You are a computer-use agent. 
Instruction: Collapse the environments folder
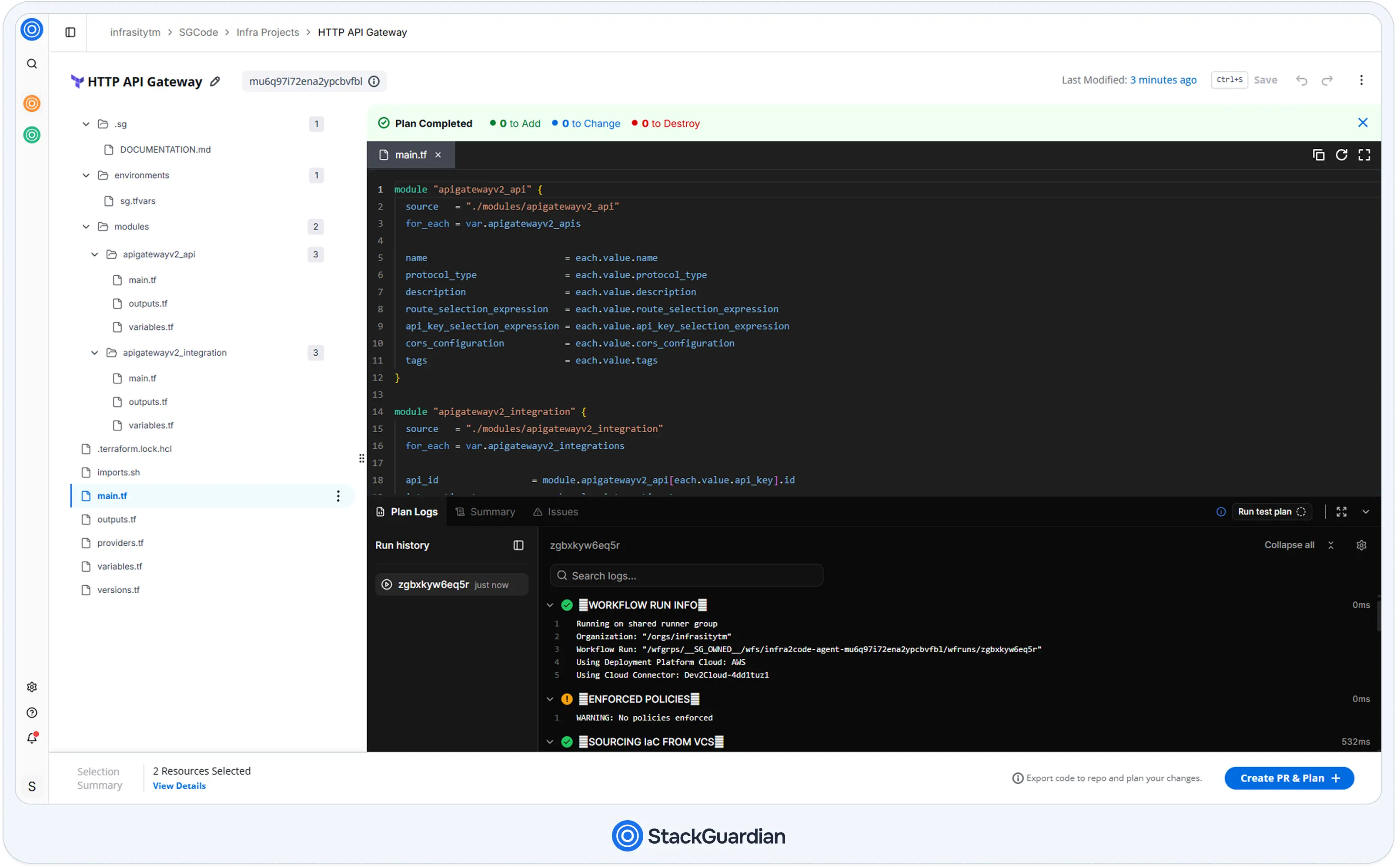point(86,175)
